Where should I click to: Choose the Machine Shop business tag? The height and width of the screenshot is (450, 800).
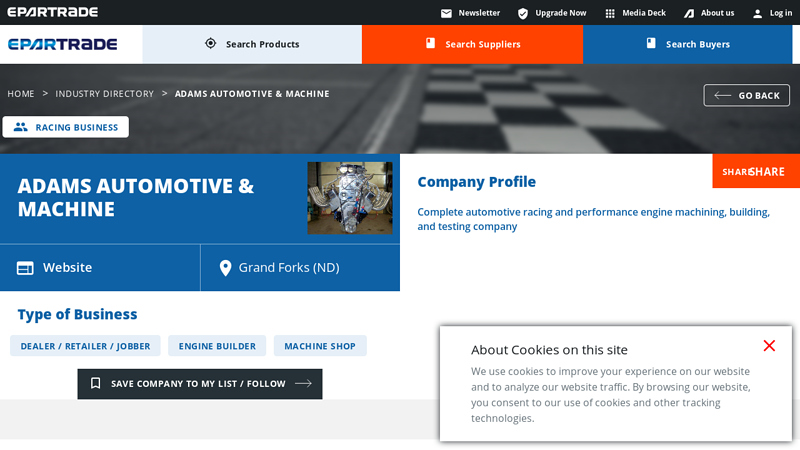pyautogui.click(x=320, y=346)
